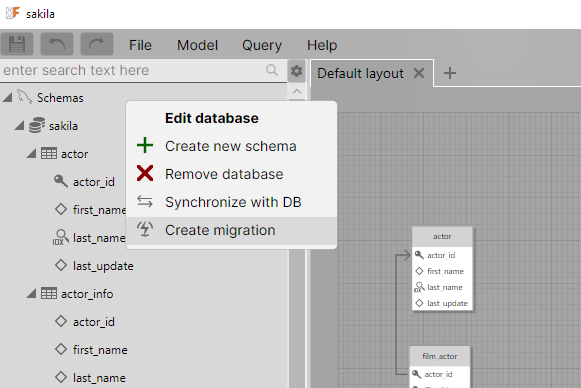Click the undo arrow button
Image resolution: width=581 pixels, height=388 pixels.
(x=57, y=44)
